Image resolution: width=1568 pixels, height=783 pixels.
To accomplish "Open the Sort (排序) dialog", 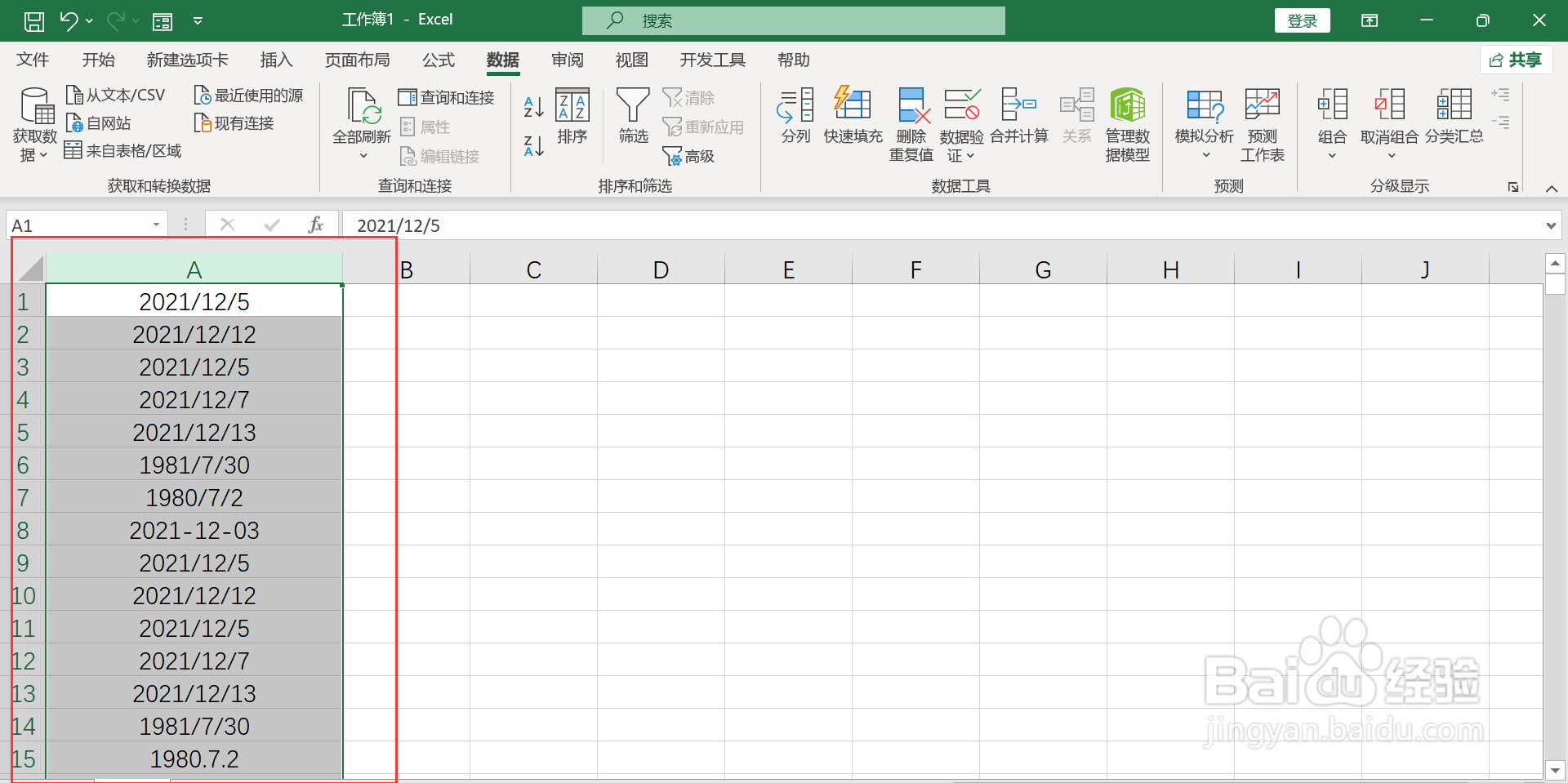I will pyautogui.click(x=572, y=116).
